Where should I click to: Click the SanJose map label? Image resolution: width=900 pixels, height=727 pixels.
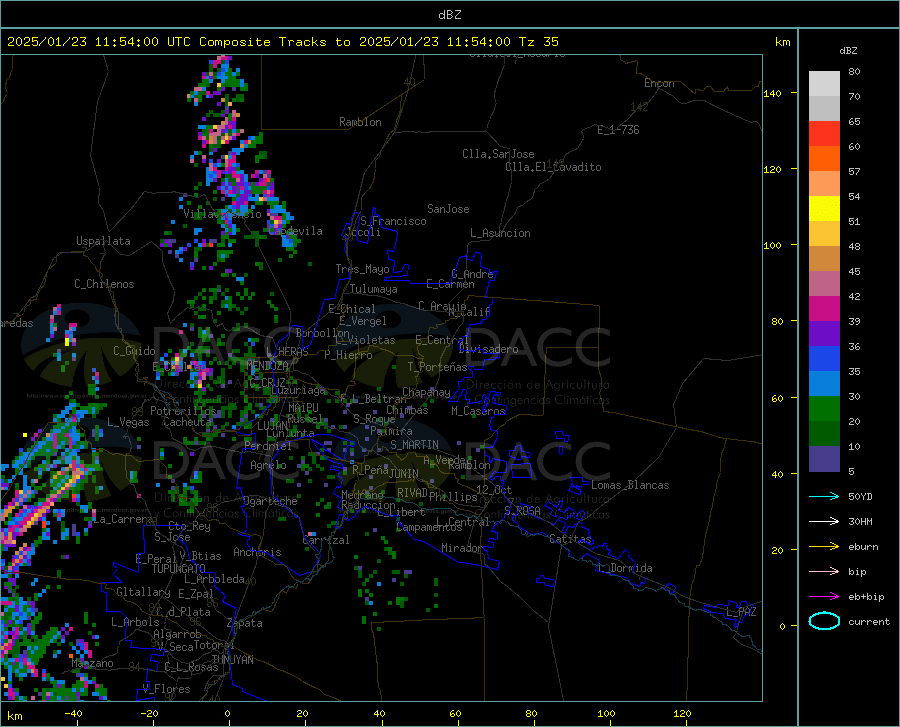tap(448, 209)
